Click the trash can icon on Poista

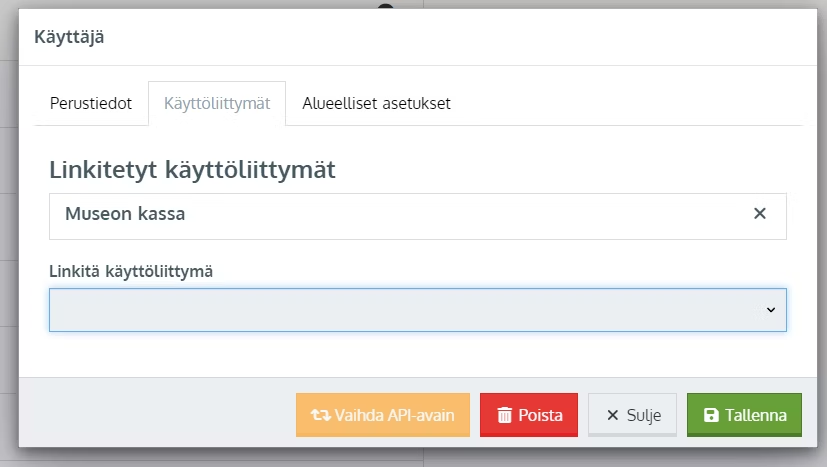(x=505, y=415)
